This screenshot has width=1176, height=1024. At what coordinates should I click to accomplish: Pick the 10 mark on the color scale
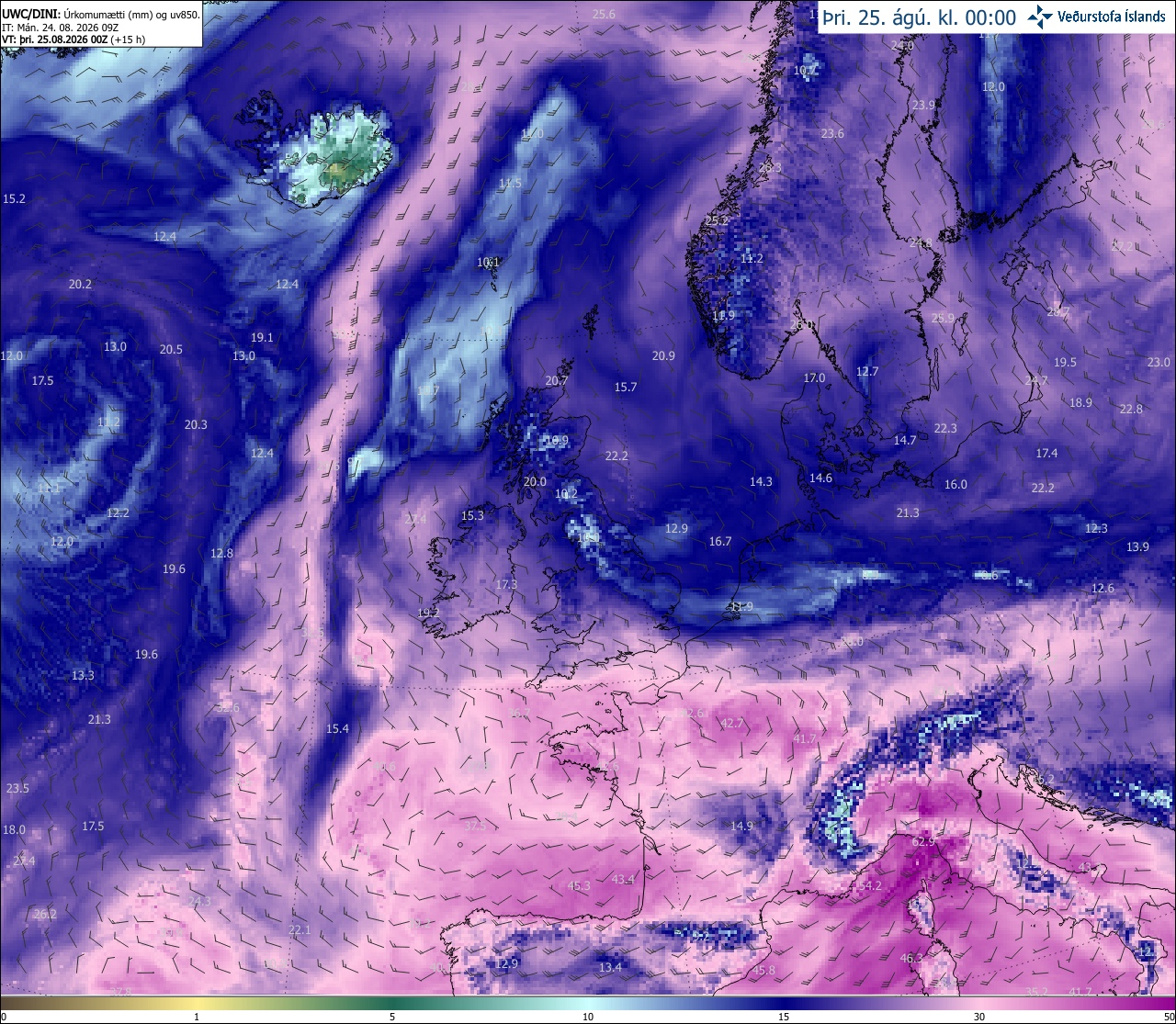588,1017
